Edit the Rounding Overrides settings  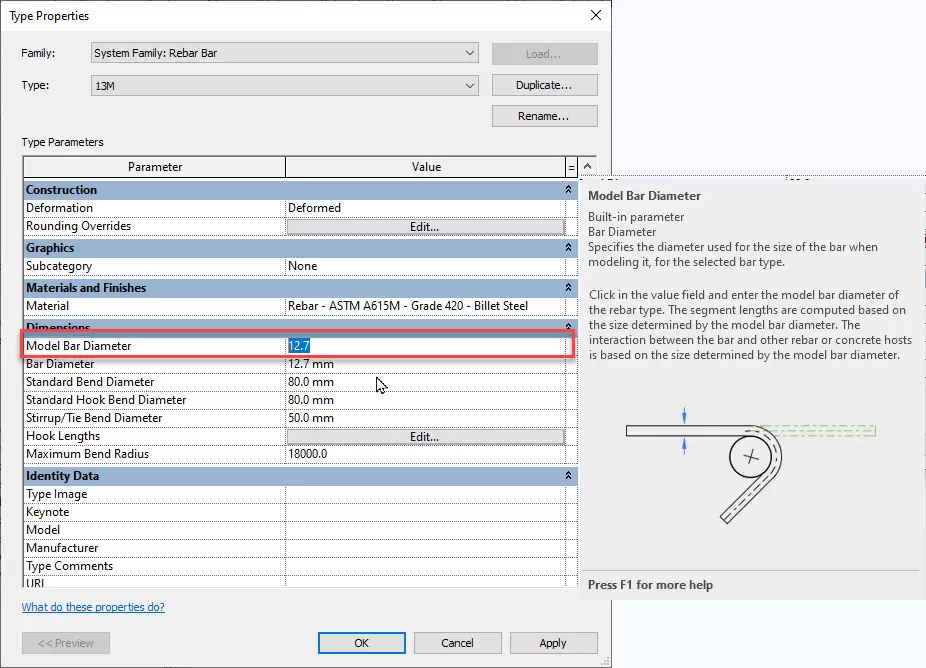[x=425, y=227]
